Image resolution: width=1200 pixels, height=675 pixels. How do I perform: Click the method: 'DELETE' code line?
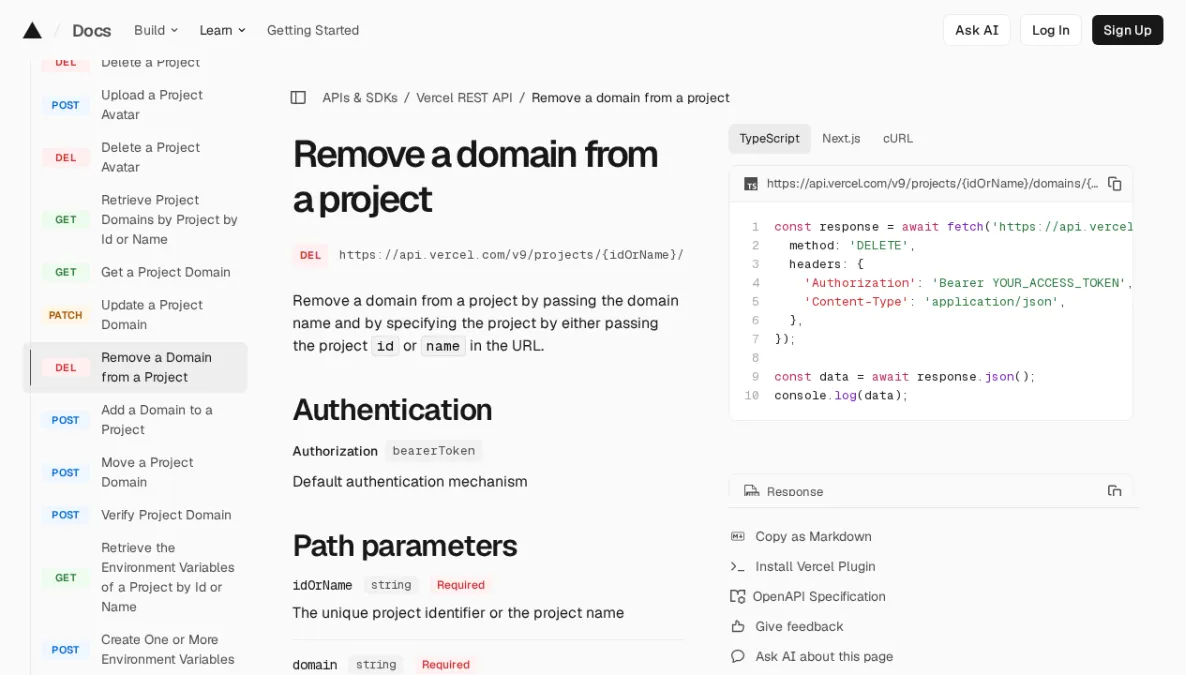852,246
